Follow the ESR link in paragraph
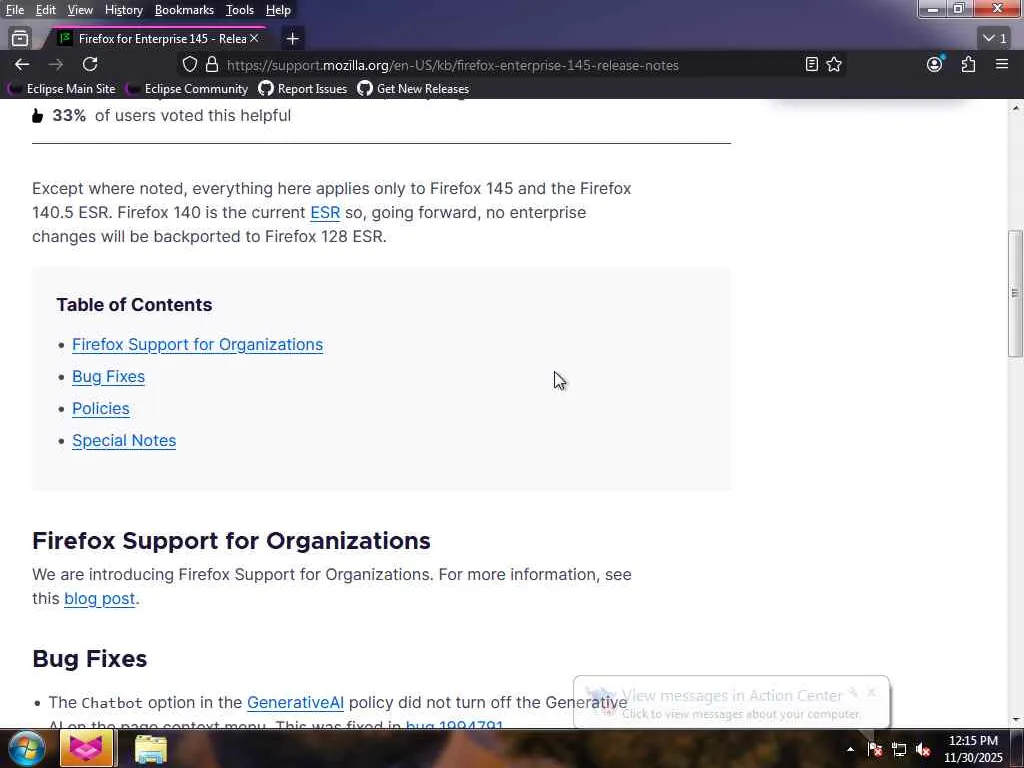 coord(325,212)
